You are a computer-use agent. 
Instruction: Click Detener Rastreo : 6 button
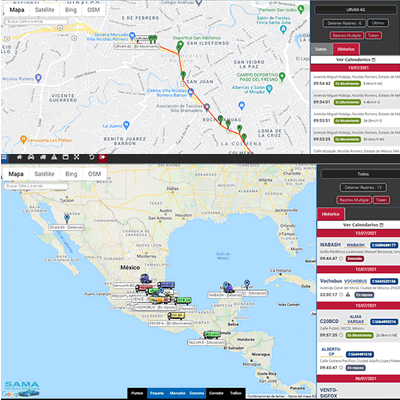click(x=344, y=23)
